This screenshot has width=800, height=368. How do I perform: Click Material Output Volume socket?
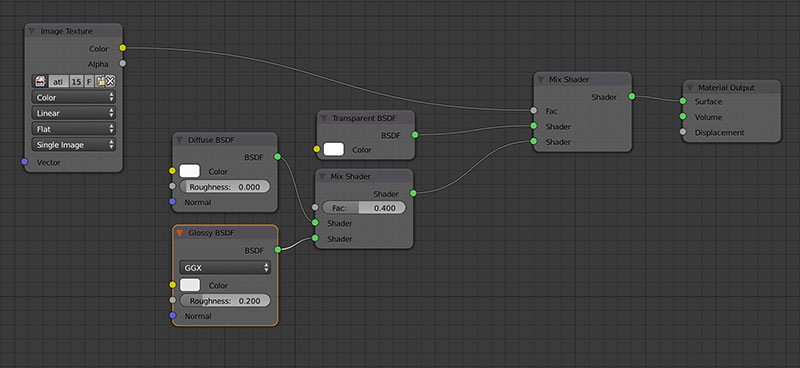(x=683, y=116)
